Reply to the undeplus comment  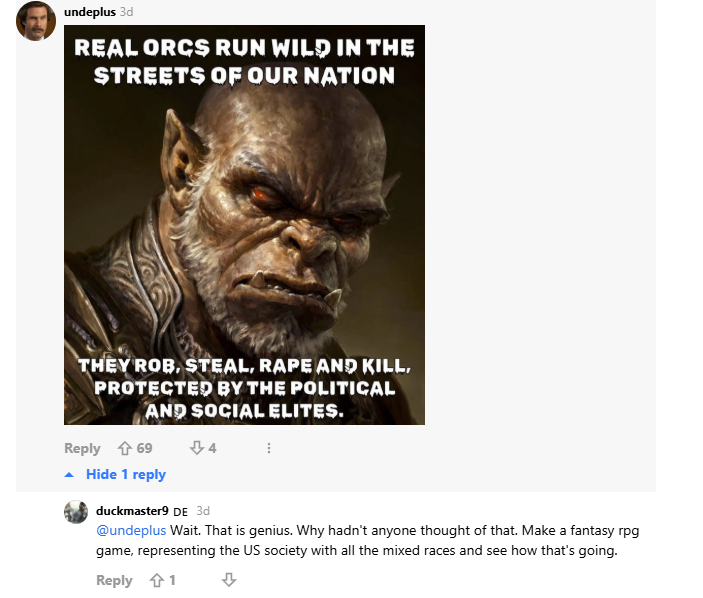coord(82,448)
